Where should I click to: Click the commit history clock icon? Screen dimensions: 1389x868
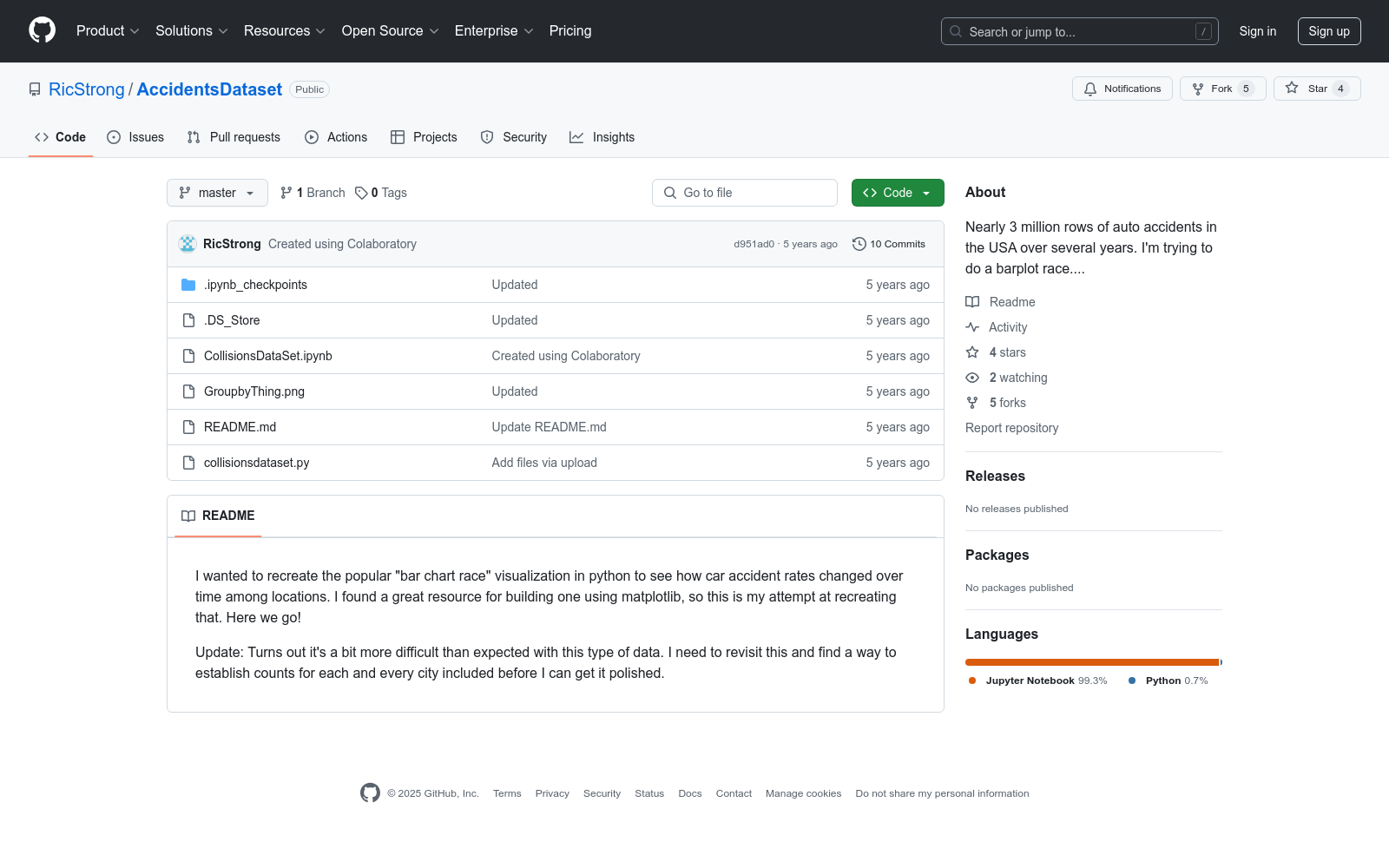coord(859,244)
